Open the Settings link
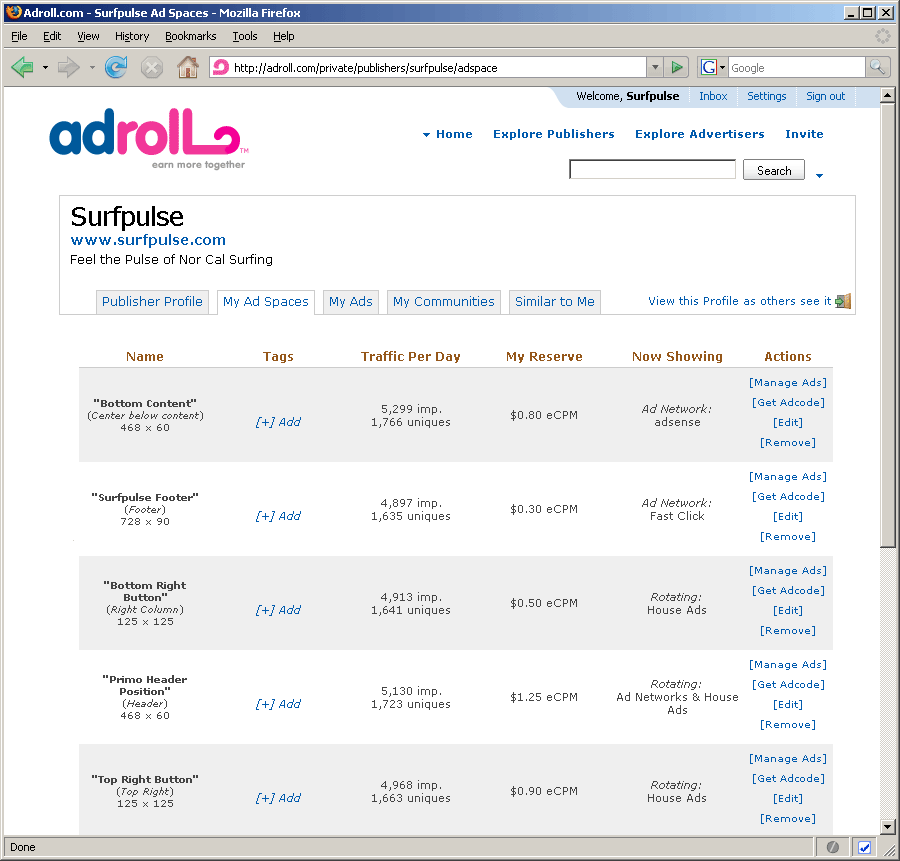The width and height of the screenshot is (900, 861). coord(766,96)
